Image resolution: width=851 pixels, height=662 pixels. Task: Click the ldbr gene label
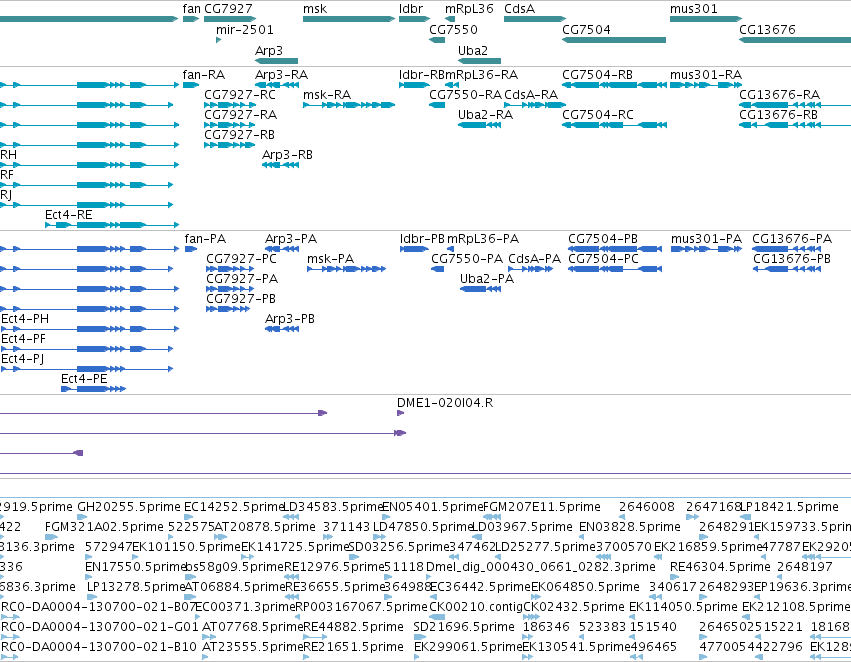click(411, 9)
